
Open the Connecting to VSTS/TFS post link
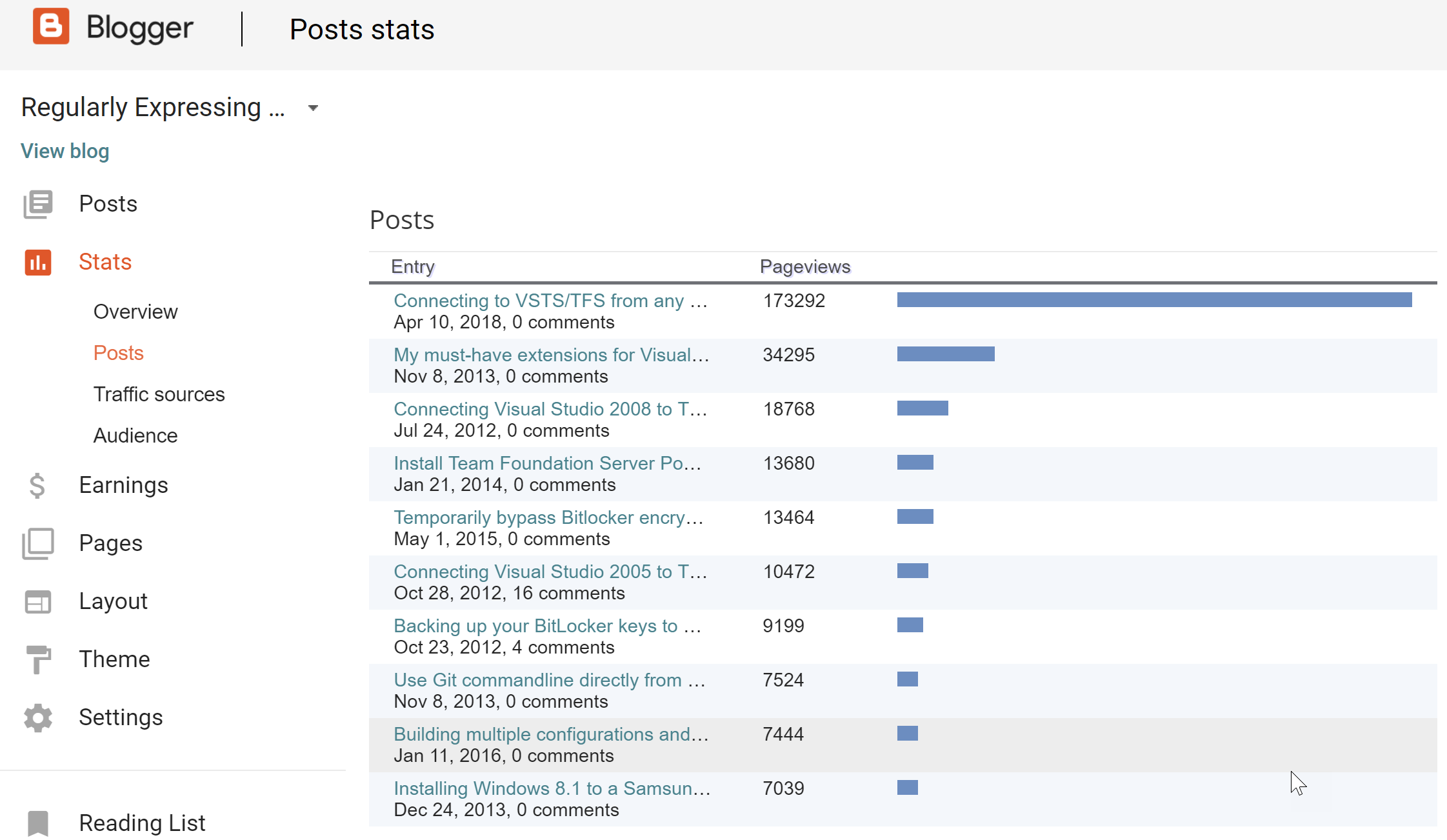(550, 301)
